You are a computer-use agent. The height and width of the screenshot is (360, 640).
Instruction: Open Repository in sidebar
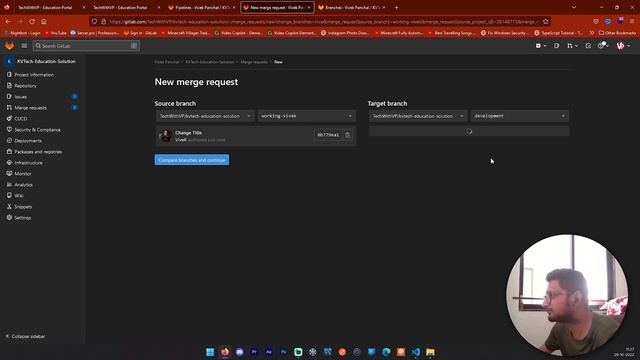point(25,86)
